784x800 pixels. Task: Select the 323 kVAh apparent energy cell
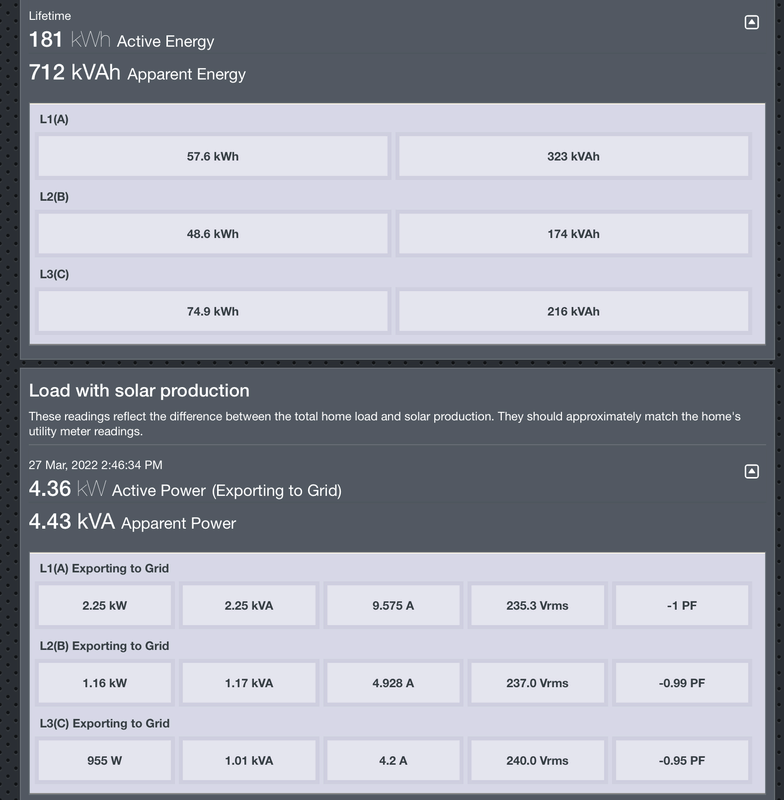(x=573, y=156)
